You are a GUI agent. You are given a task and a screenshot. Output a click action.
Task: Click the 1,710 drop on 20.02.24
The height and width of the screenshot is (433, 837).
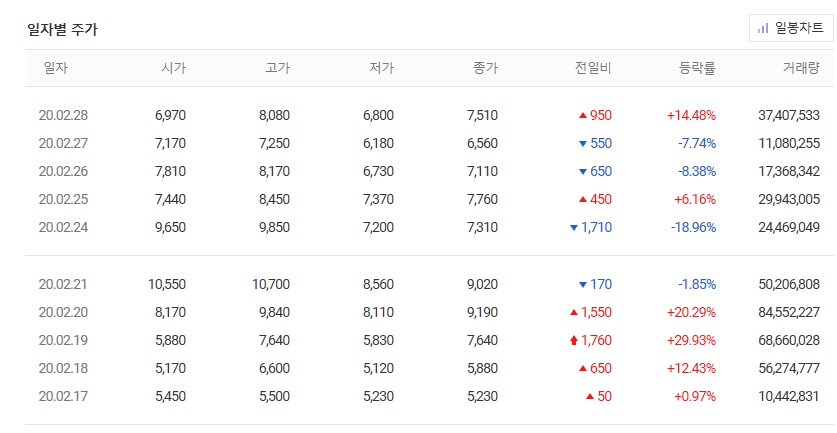591,227
